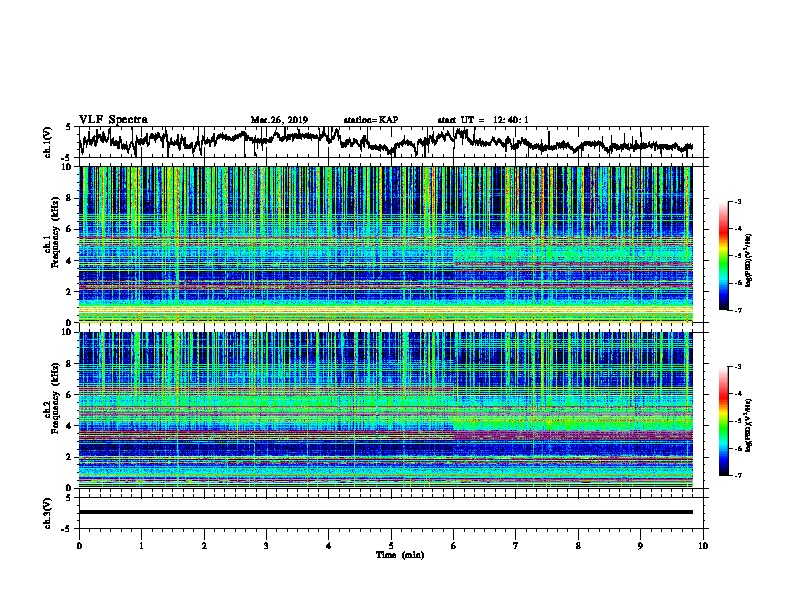
Task: Click the time axis tick label "3"
Action: coord(266,546)
